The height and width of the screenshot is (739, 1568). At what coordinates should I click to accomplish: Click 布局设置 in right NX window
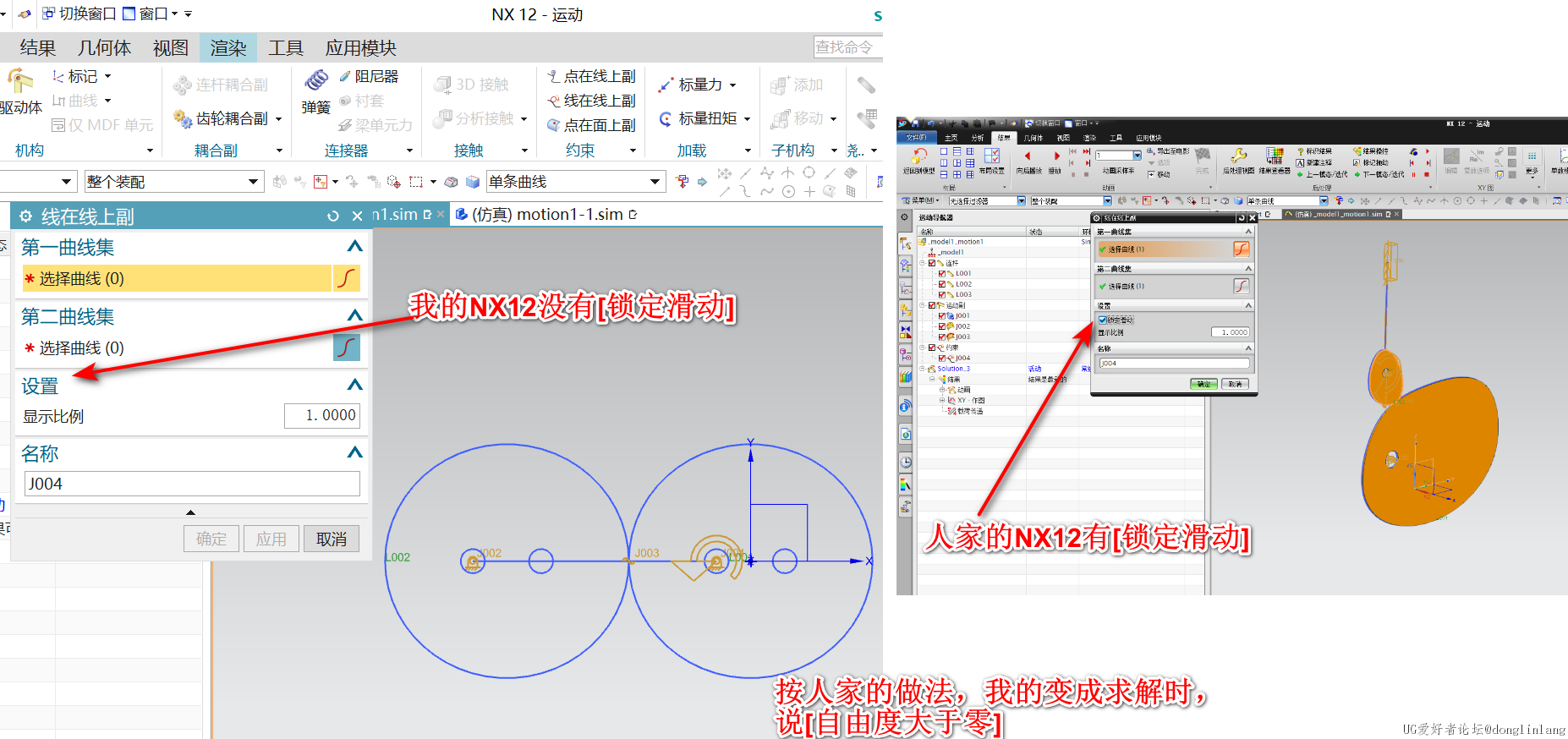(992, 161)
